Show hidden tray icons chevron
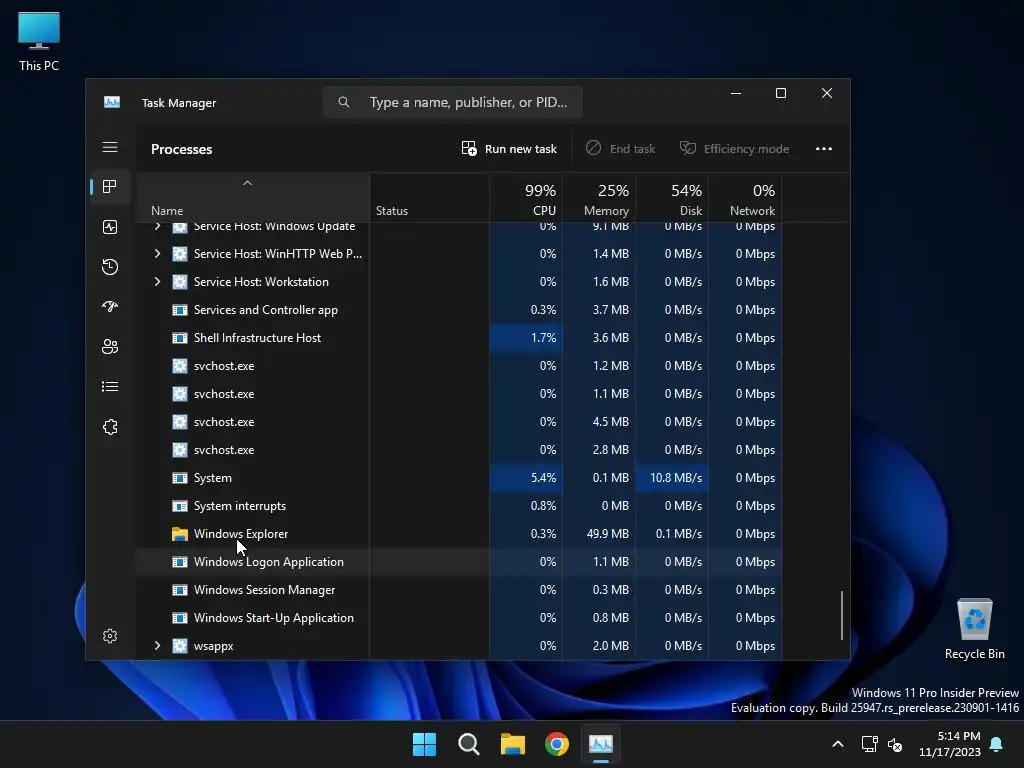1024x768 pixels. pos(838,744)
